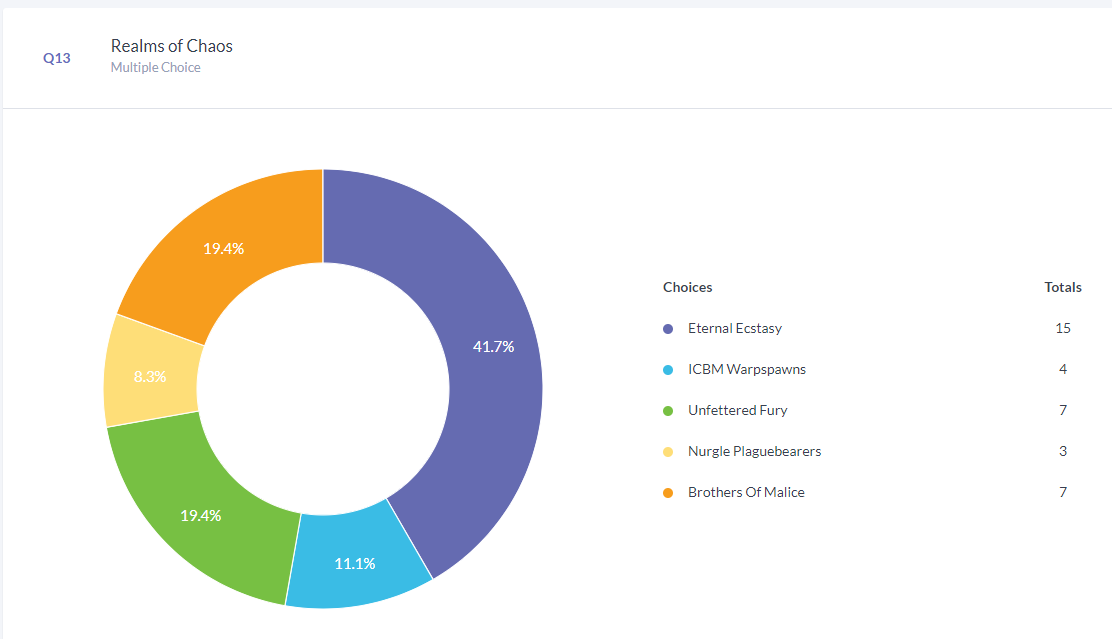This screenshot has width=1112, height=639.
Task: Click the yellow legend dot for Nurgle Plaguebearers
Action: (x=667, y=452)
